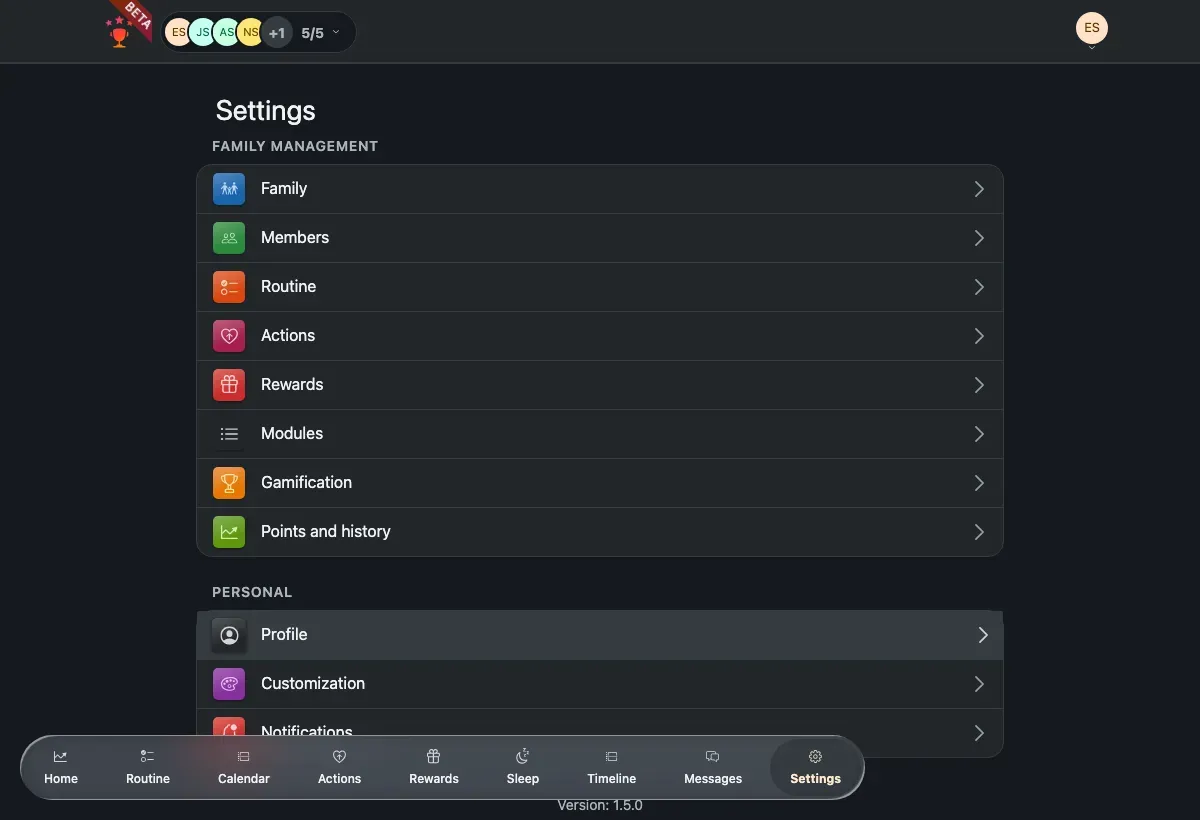Click the chevron on the Customization row
This screenshot has width=1200, height=820.
979,684
